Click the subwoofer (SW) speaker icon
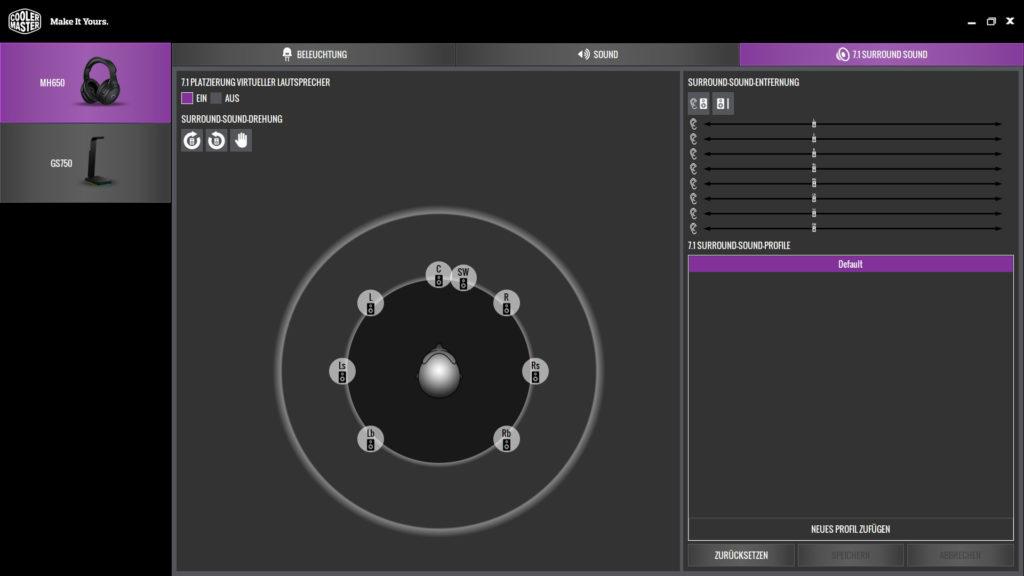This screenshot has width=1024, height=576. tap(462, 278)
